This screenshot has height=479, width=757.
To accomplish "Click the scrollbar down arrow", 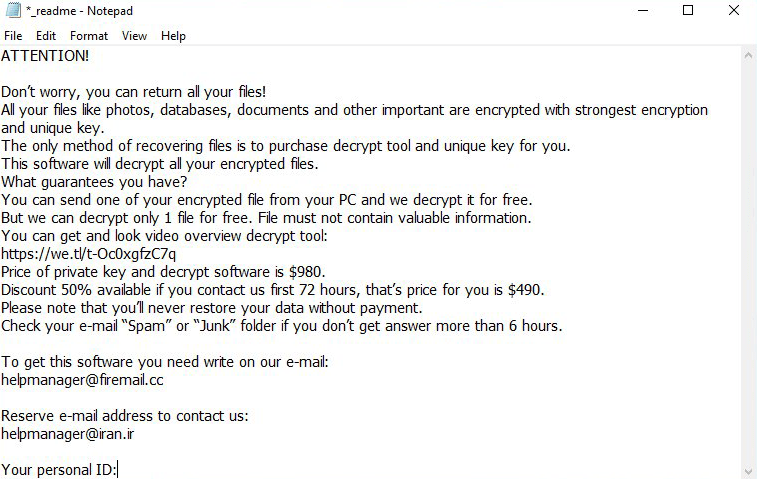I will 749,471.
